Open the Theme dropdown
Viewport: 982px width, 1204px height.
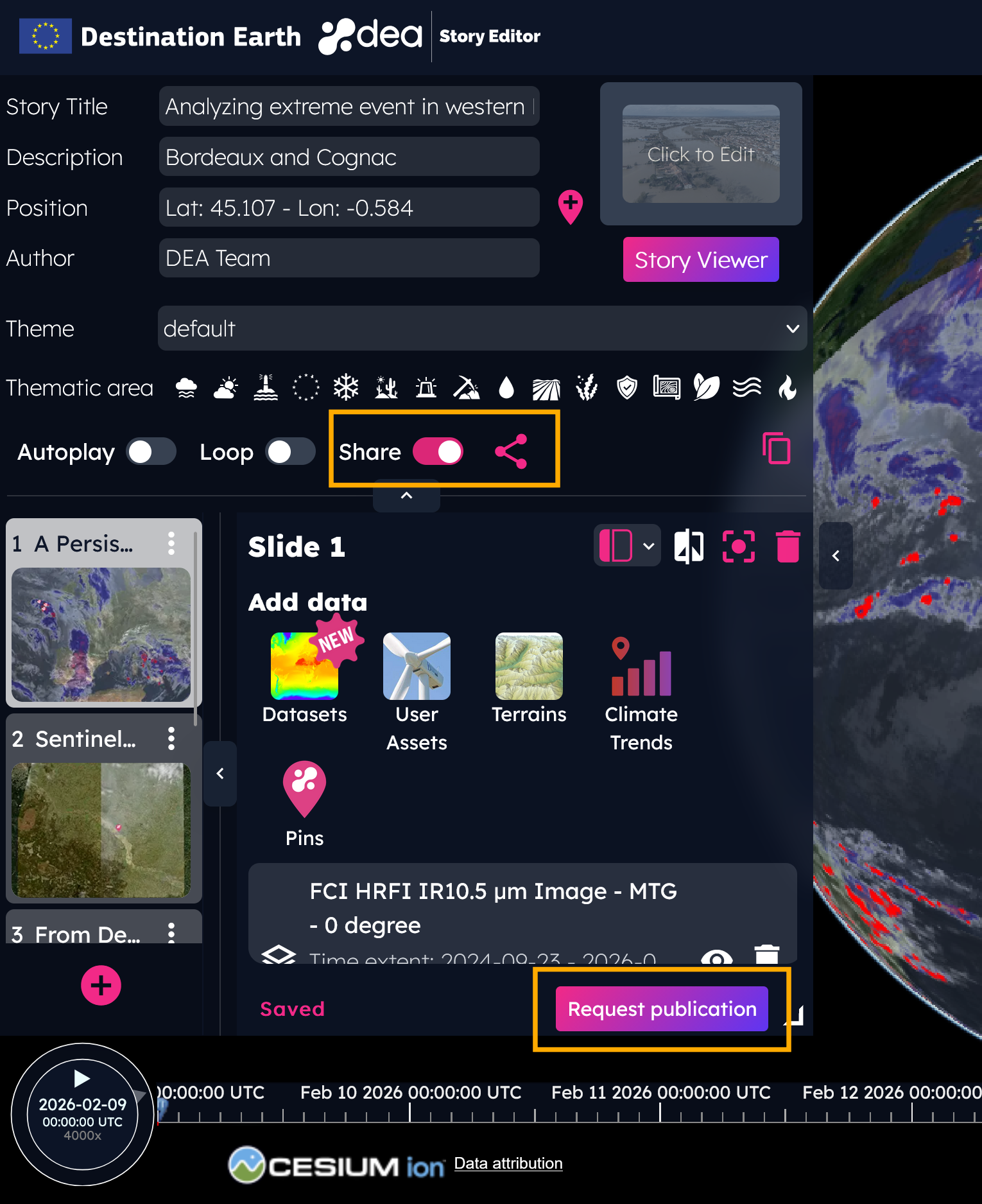tap(482, 329)
